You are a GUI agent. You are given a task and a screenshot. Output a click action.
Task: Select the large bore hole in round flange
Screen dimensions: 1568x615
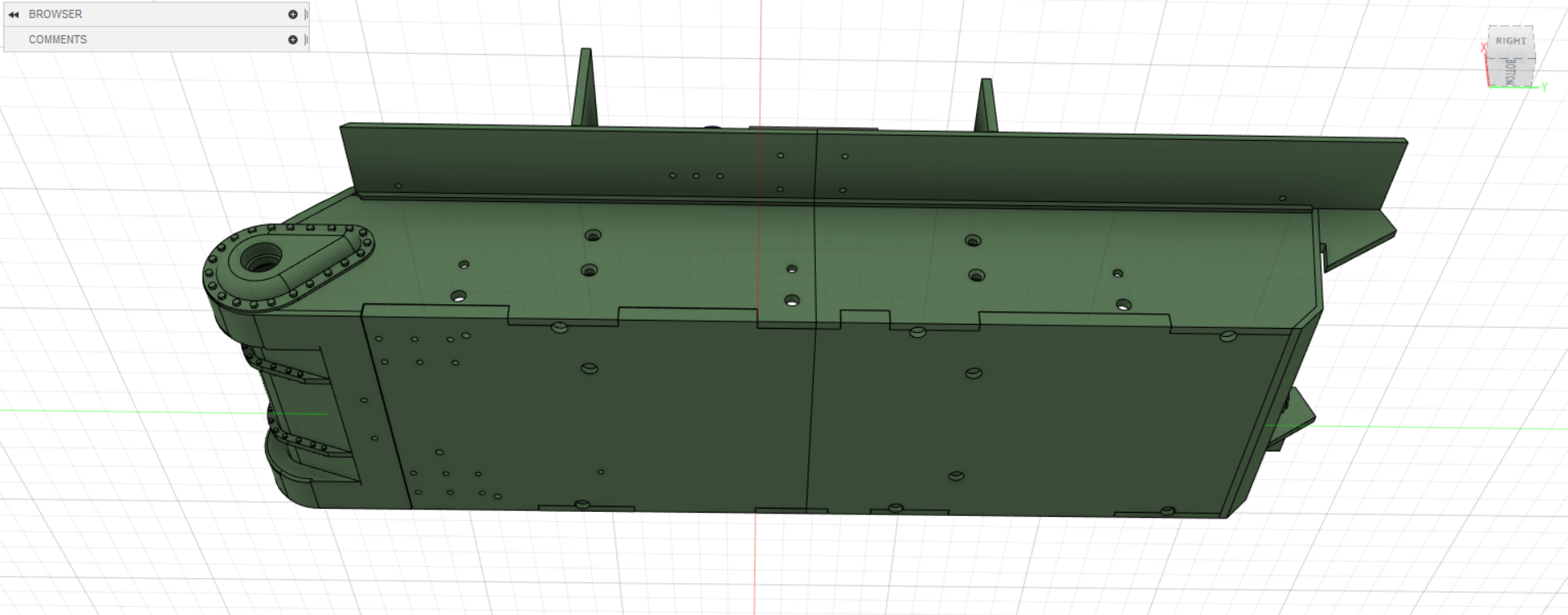262,260
